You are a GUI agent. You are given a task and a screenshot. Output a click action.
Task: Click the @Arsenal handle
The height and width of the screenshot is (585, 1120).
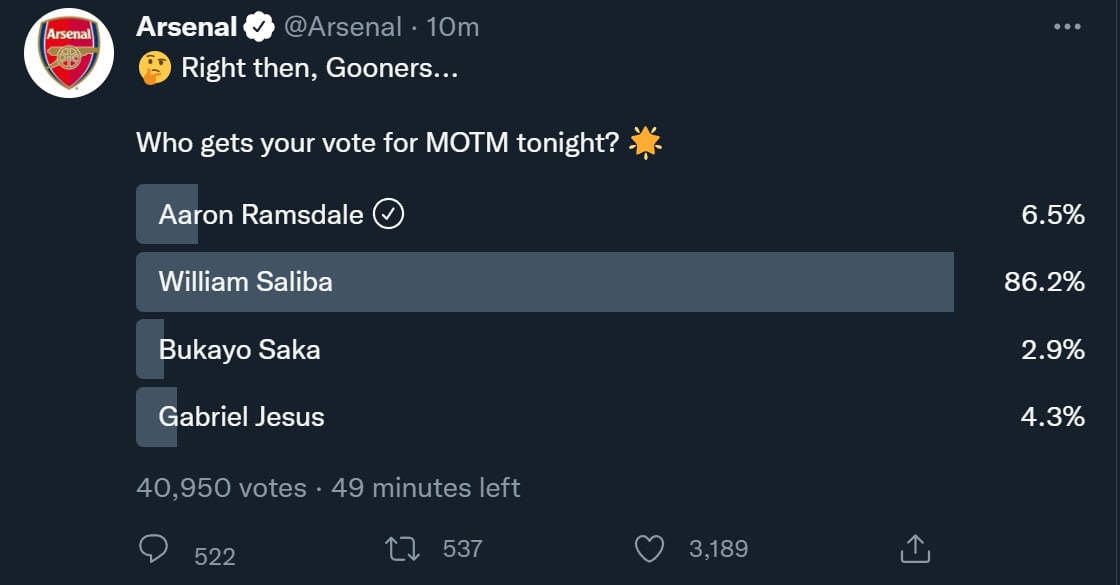coord(343,27)
